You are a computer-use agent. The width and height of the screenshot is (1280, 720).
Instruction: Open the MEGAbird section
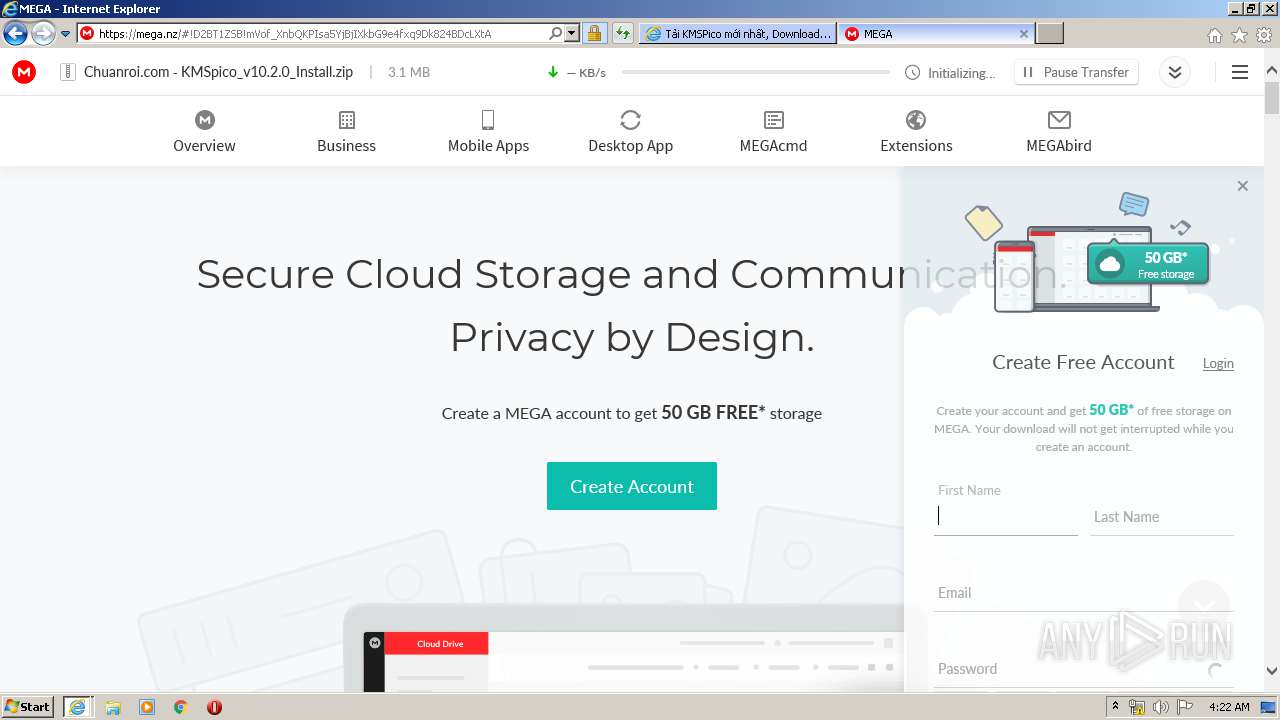point(1059,132)
